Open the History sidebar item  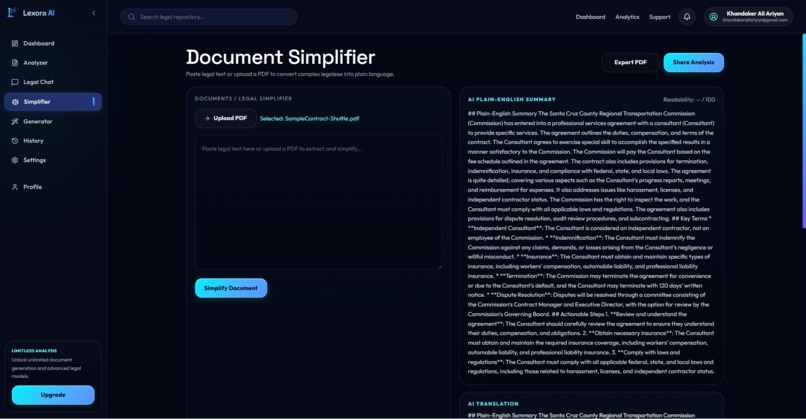point(53,141)
